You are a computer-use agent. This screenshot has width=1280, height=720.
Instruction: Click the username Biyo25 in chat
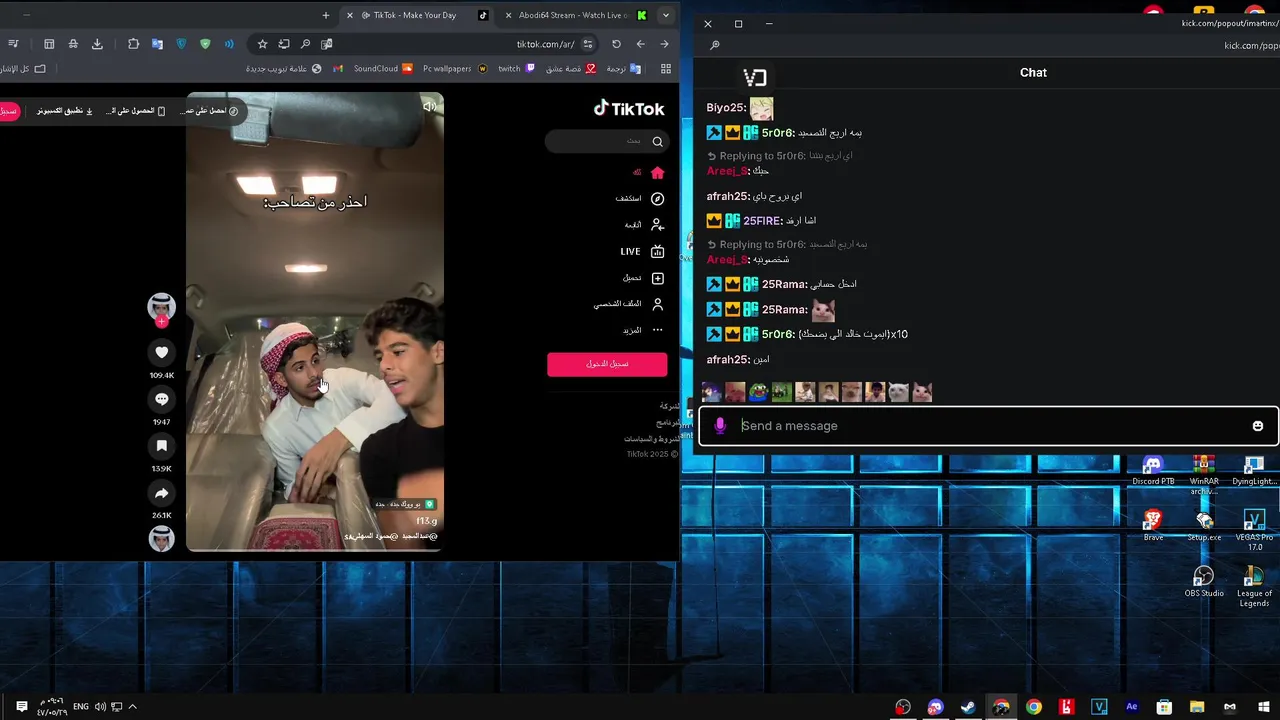pos(726,108)
